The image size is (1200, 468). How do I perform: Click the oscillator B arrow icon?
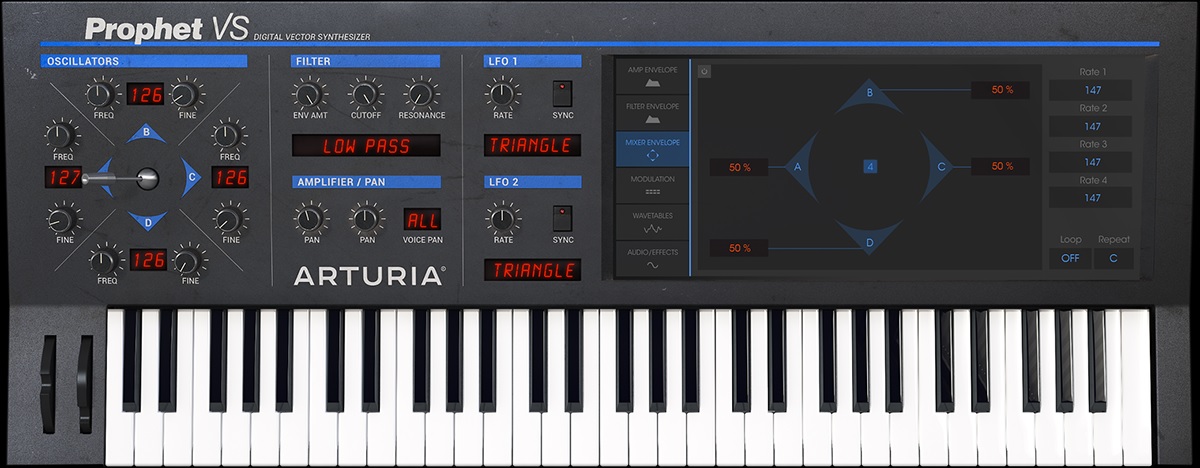[147, 134]
